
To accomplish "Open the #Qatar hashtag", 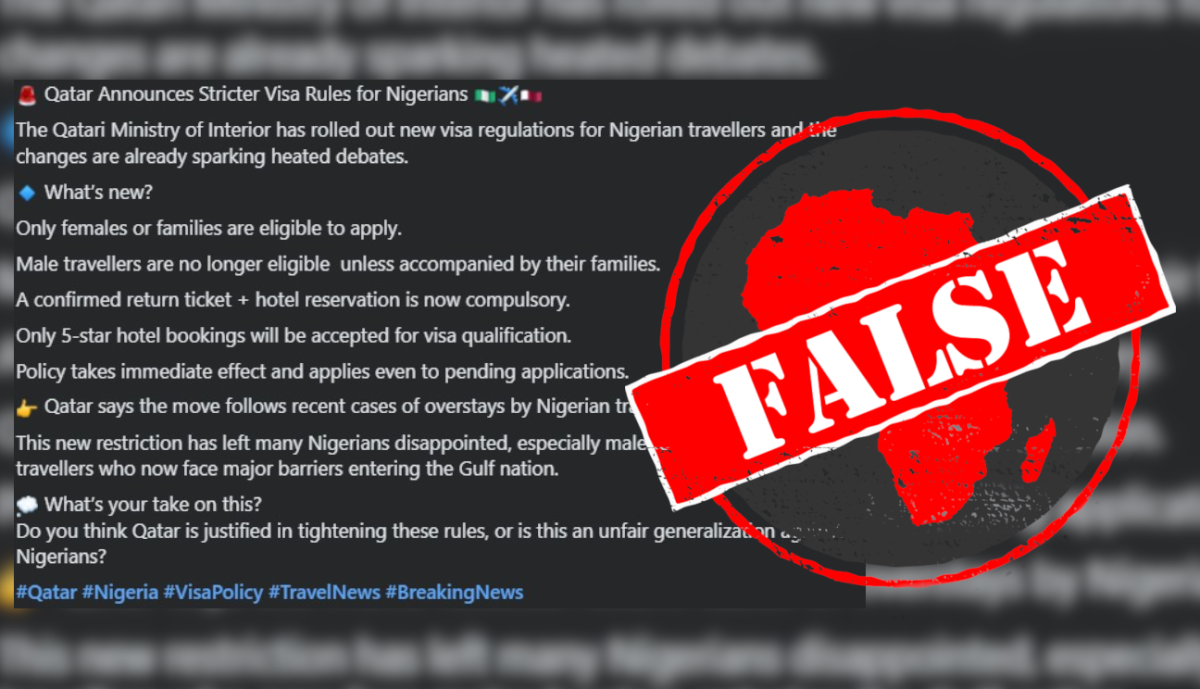I will tap(46, 592).
